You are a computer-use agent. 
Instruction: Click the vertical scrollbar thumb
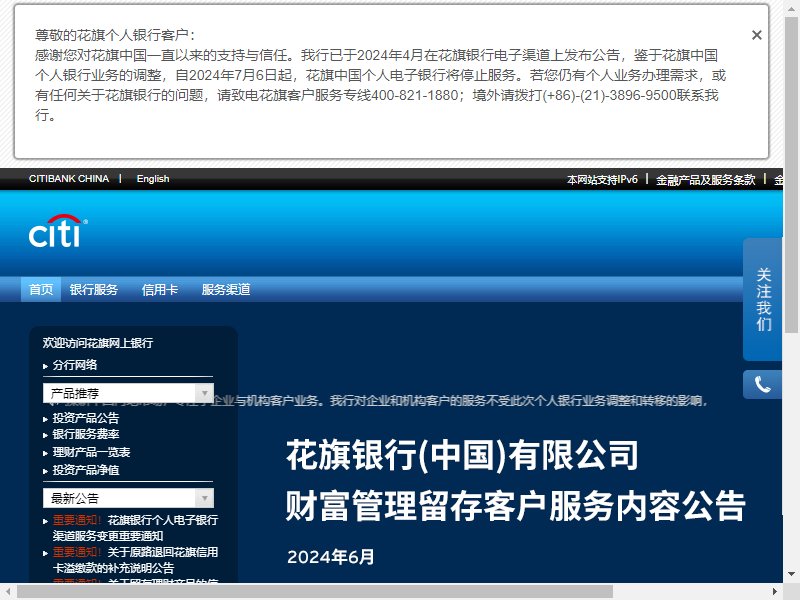pyautogui.click(x=791, y=173)
